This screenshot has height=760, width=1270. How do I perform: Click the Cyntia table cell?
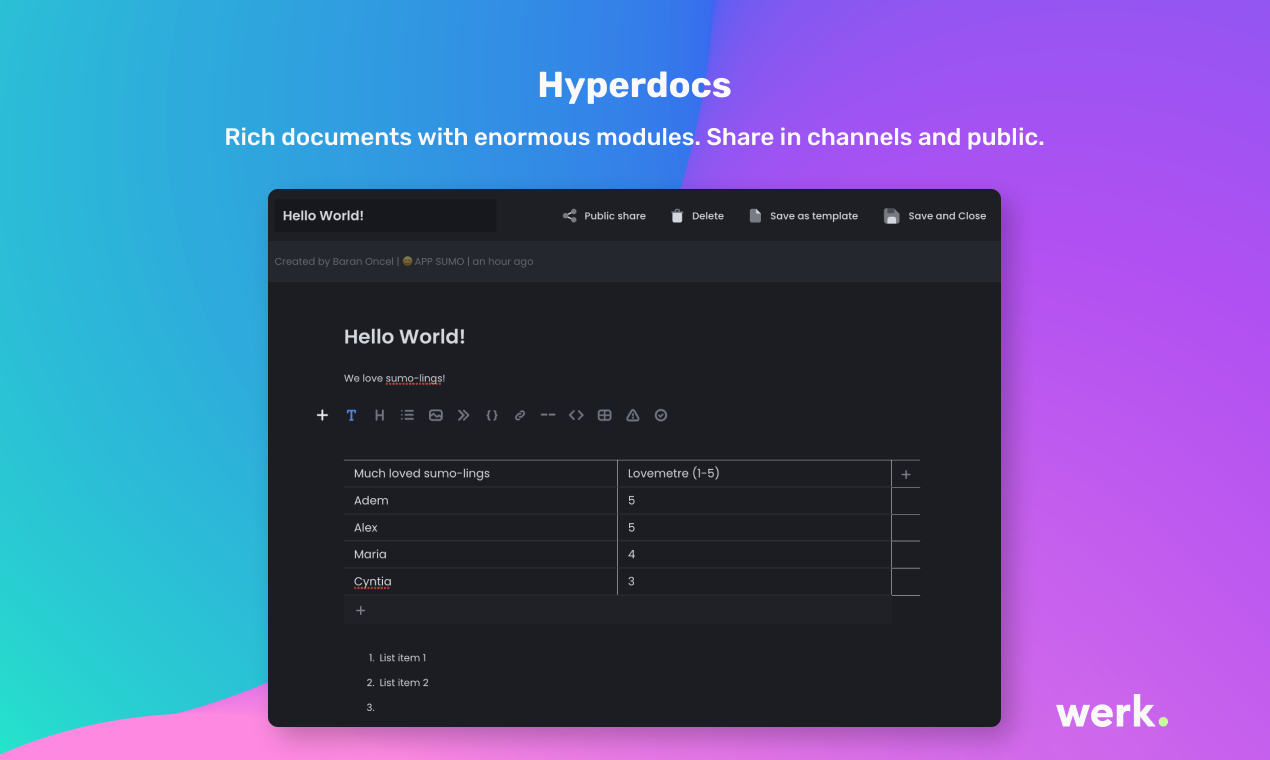(x=480, y=582)
